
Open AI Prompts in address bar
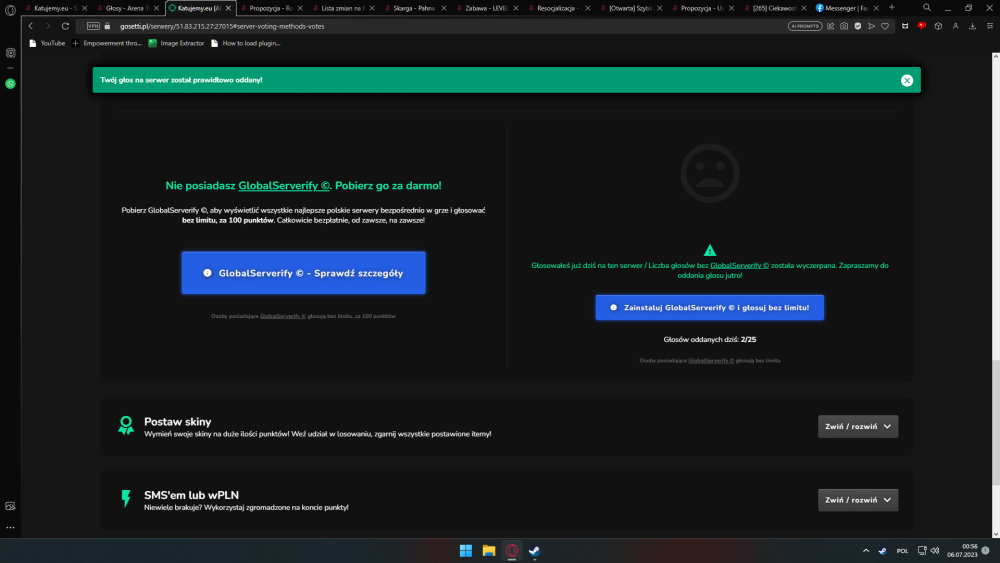point(805,26)
